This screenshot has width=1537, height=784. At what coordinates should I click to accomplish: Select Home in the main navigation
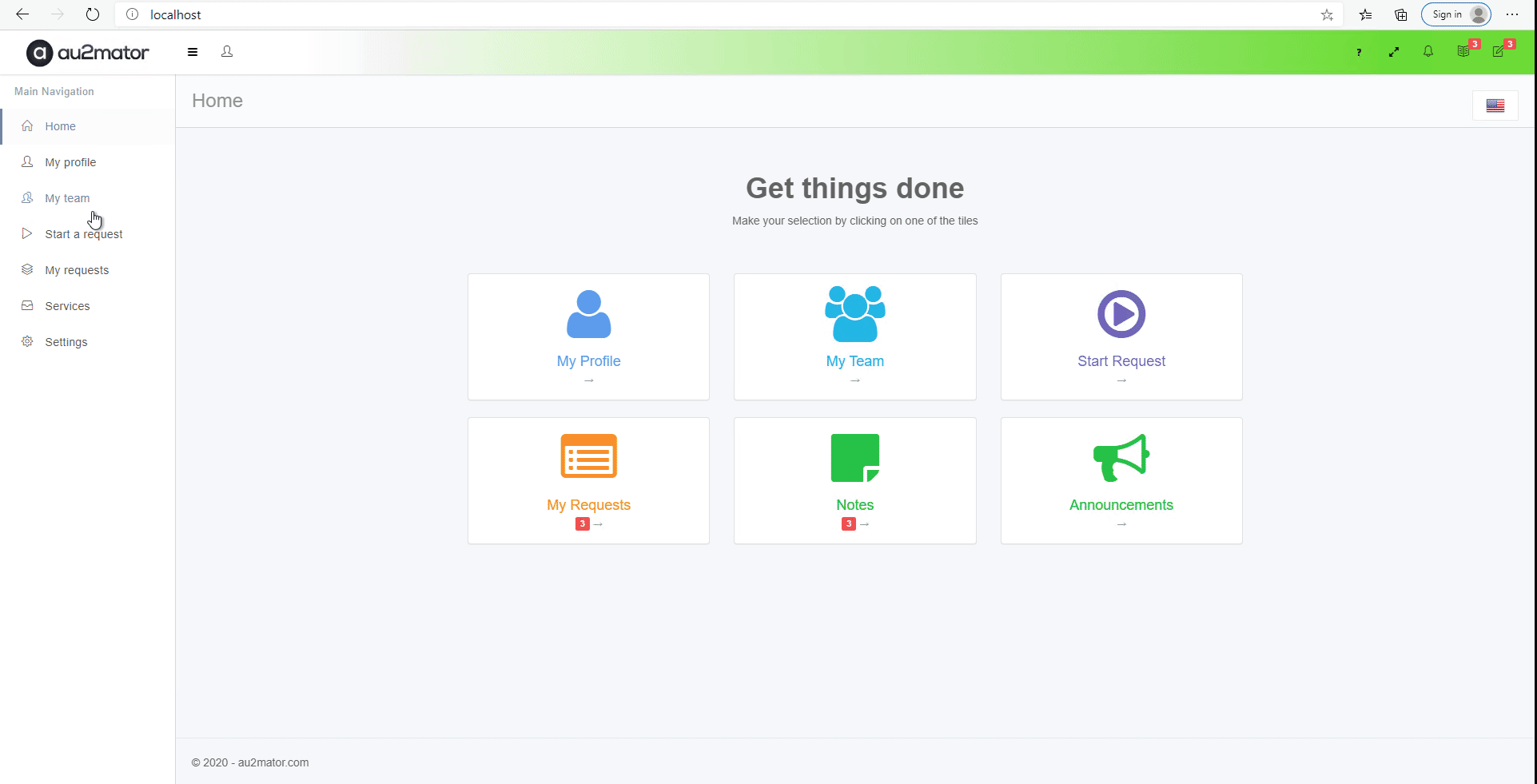(60, 126)
